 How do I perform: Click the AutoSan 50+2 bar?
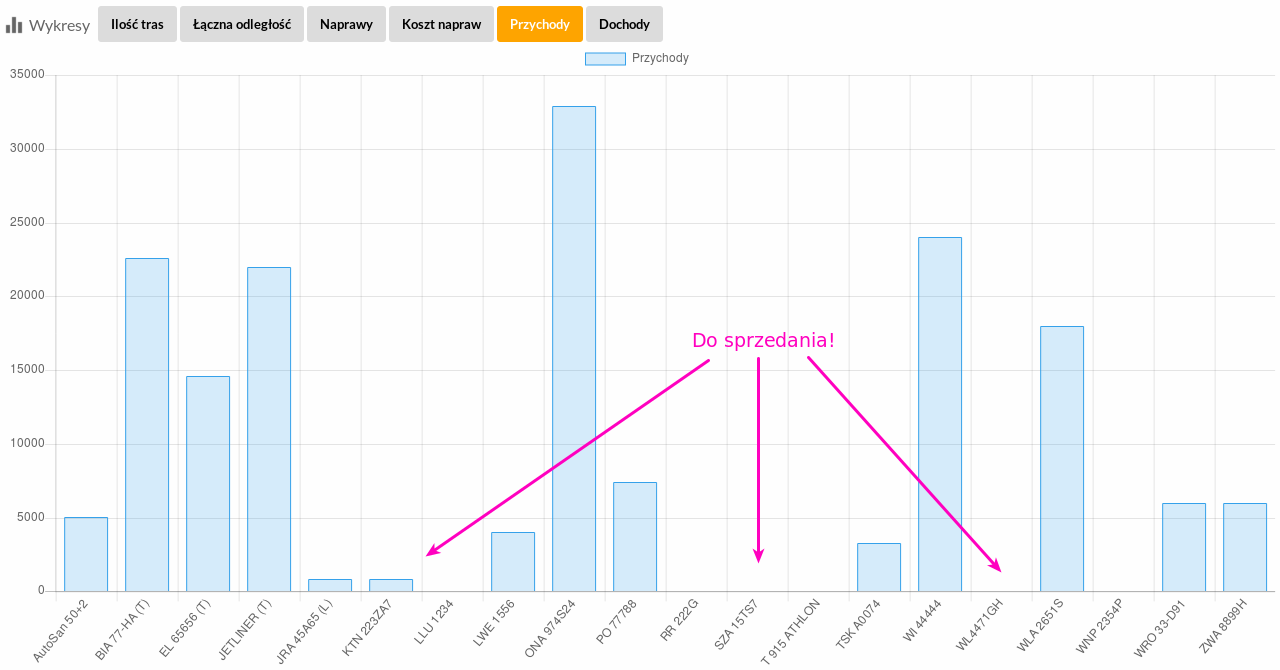tap(86, 554)
